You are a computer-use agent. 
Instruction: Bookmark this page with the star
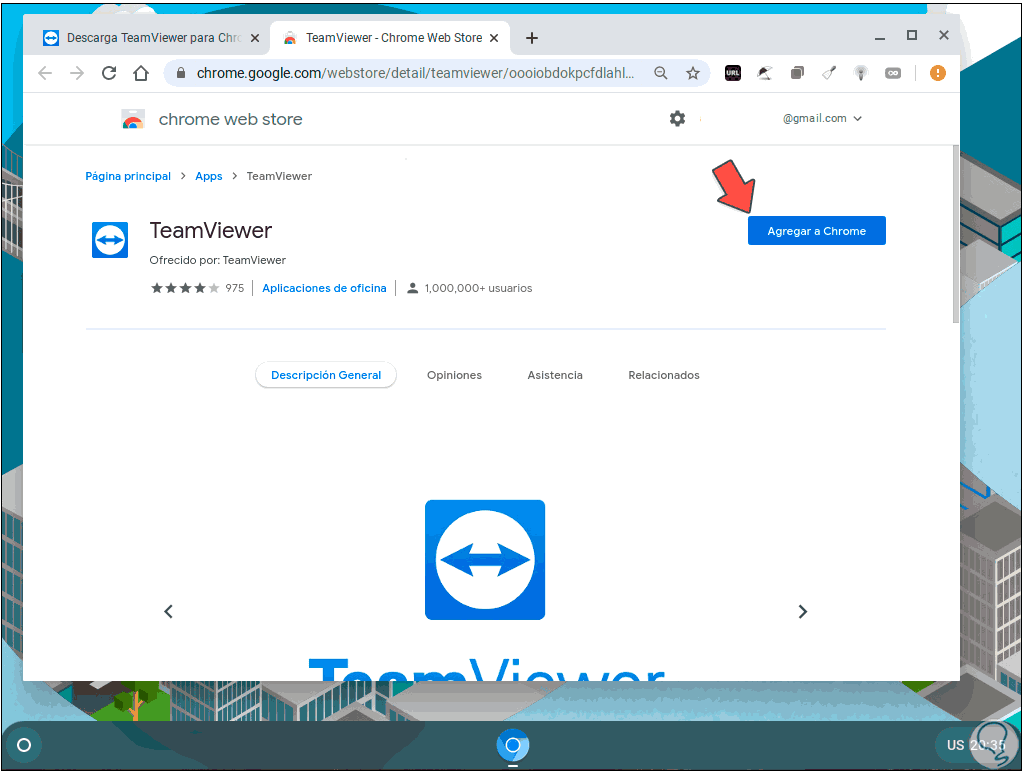point(693,73)
